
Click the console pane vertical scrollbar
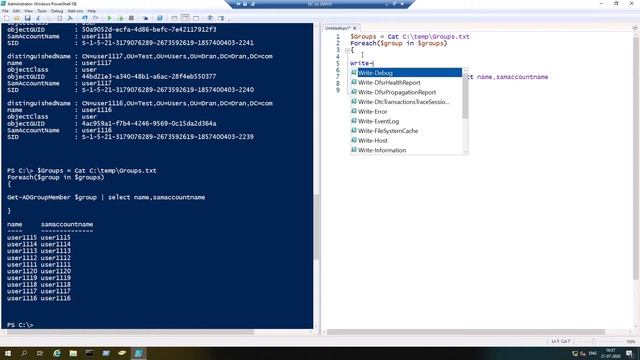316,227
